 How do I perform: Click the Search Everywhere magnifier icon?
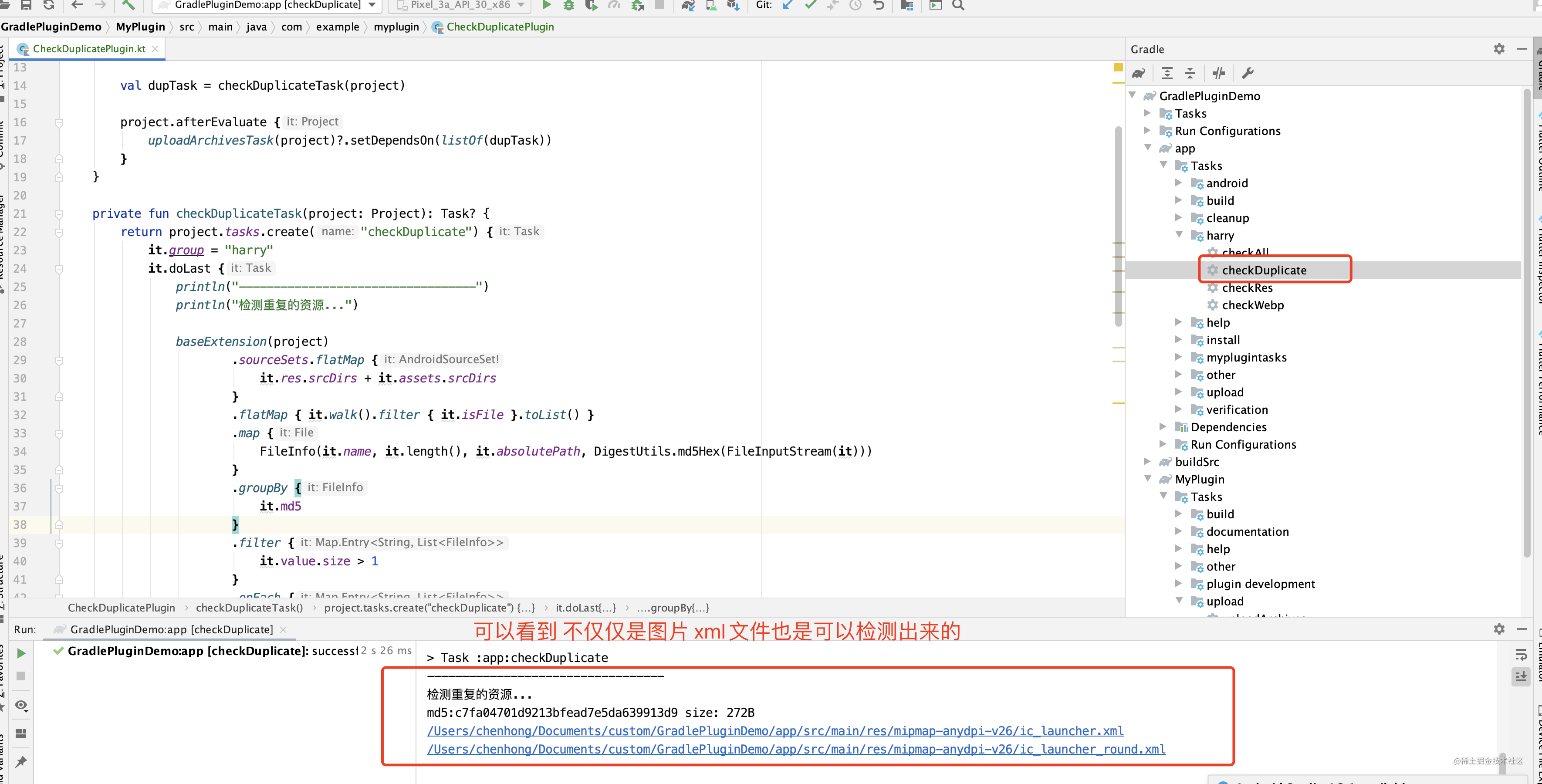click(x=958, y=5)
